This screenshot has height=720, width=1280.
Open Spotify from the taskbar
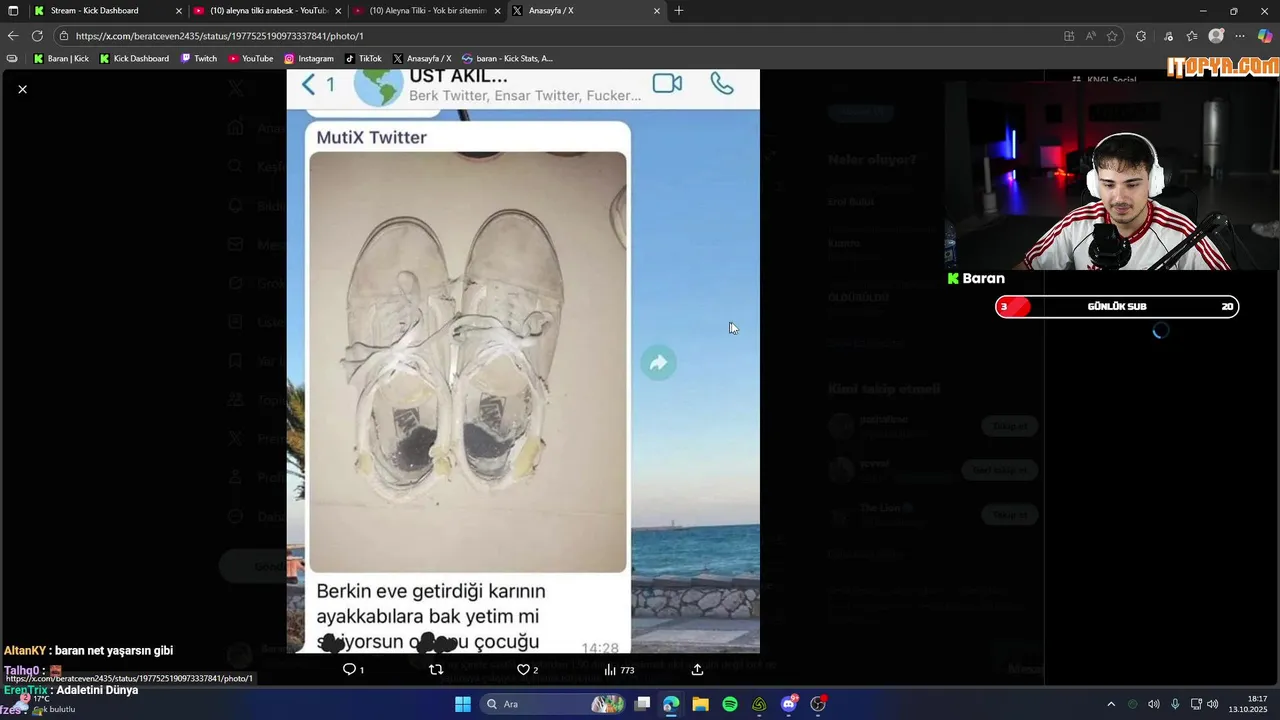(x=730, y=704)
